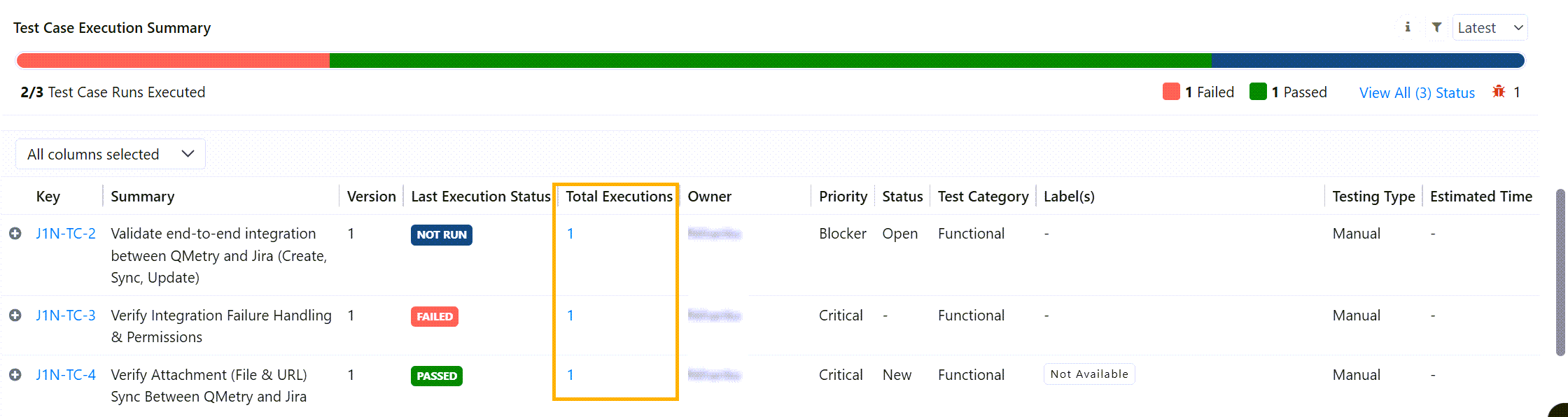Screen dimensions: 1568x417
Task: Click the PASSED status badge
Action: pos(436,376)
